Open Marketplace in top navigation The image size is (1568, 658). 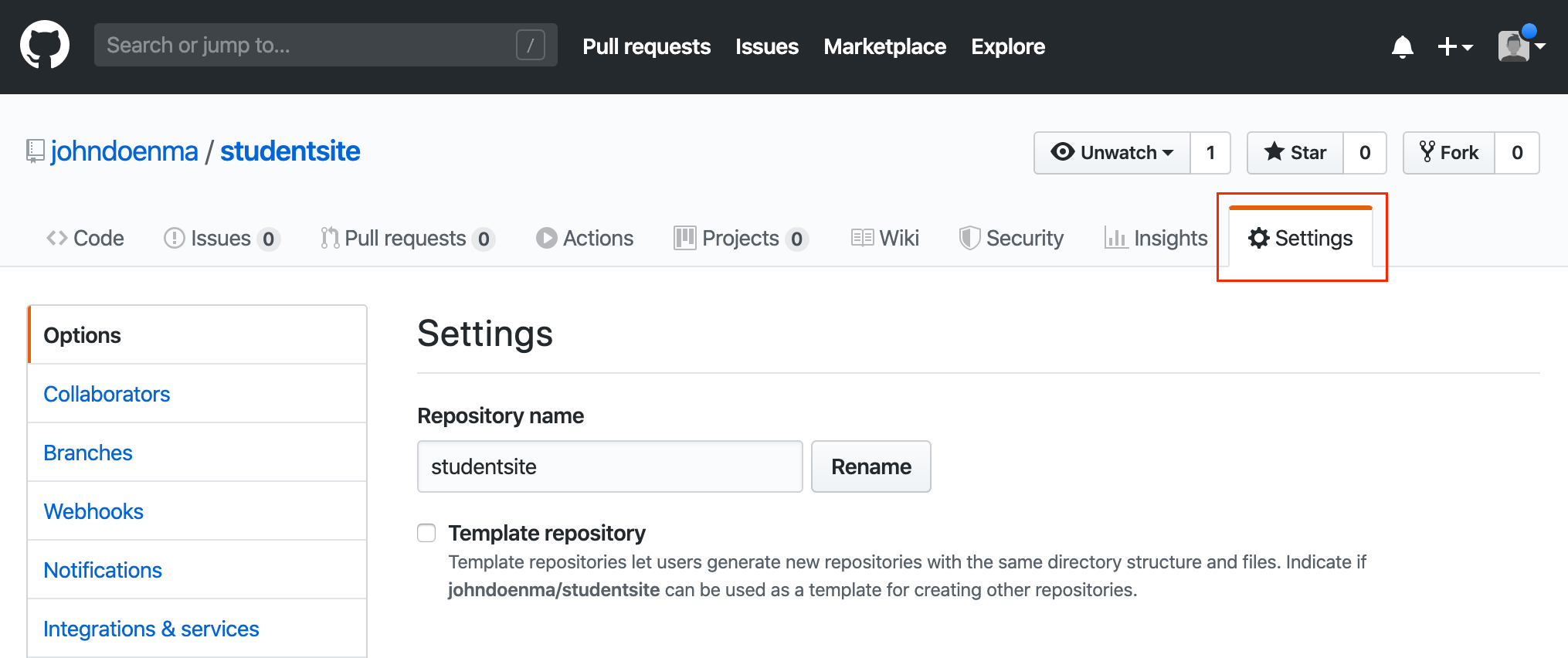(x=884, y=46)
